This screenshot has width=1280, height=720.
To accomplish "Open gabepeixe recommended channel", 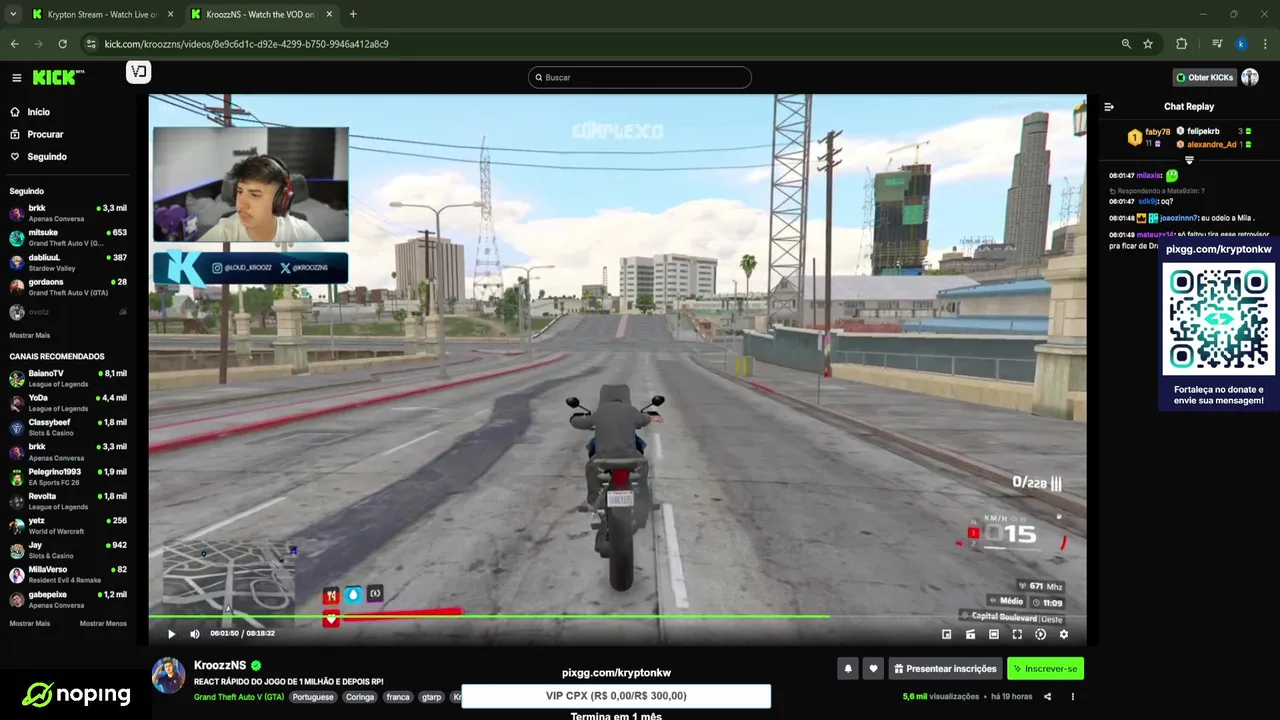I will (68, 599).
